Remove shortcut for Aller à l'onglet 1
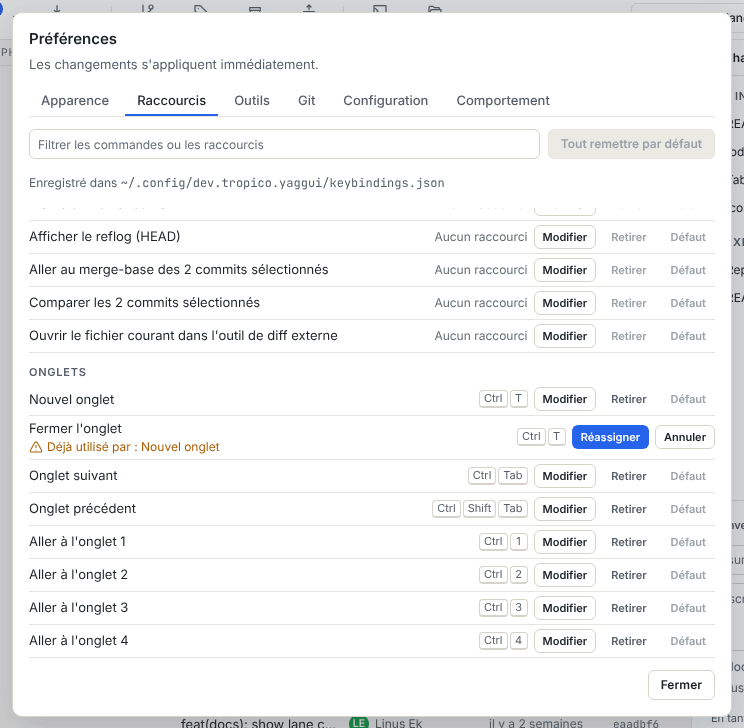744x728 pixels. (x=629, y=542)
